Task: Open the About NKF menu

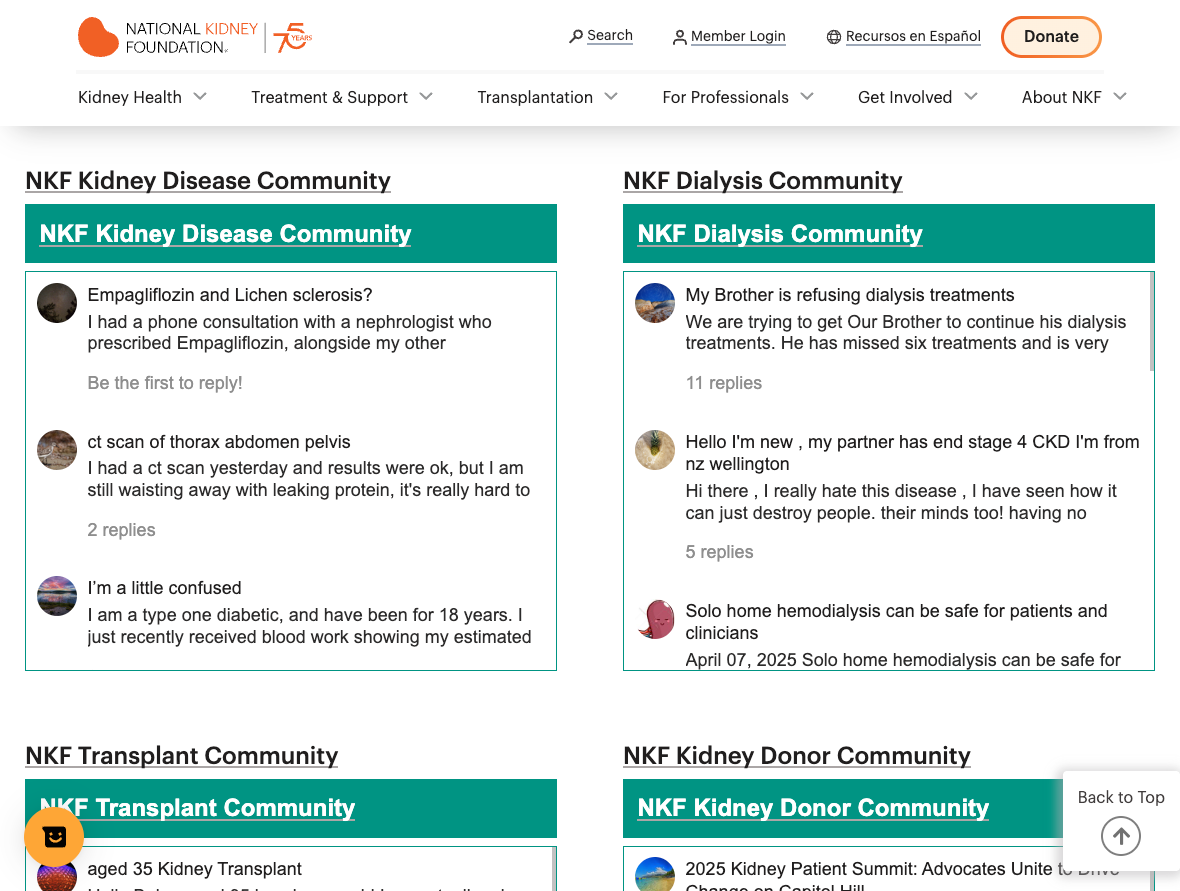Action: (x=1062, y=97)
